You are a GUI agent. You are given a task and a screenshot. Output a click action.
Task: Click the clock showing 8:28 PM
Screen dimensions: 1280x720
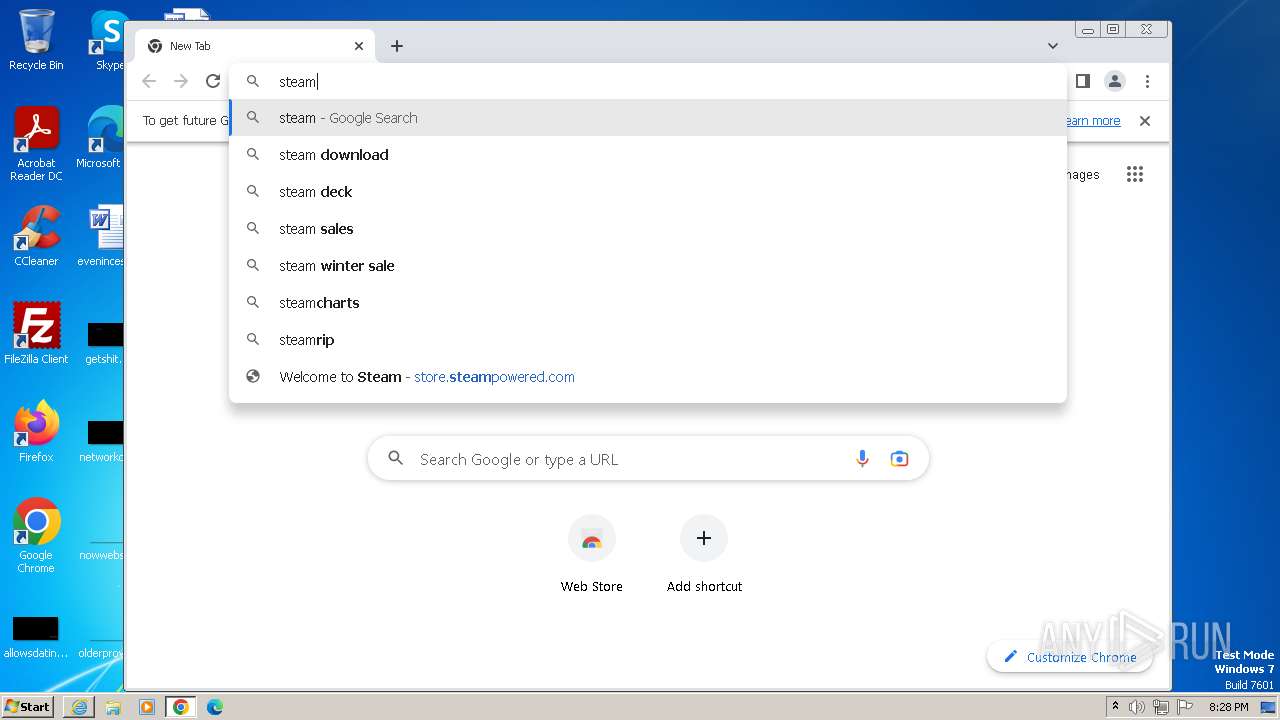click(1228, 707)
